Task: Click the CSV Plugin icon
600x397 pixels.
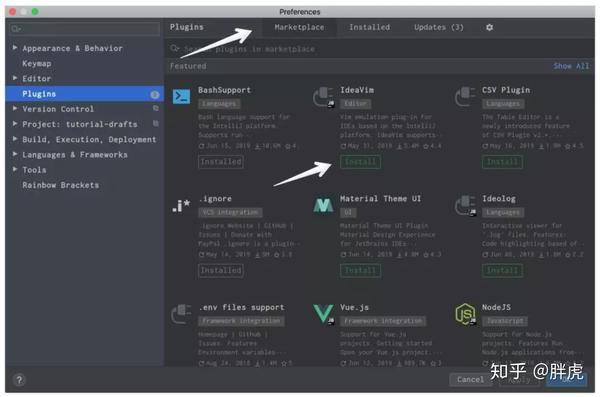Action: tap(465, 97)
